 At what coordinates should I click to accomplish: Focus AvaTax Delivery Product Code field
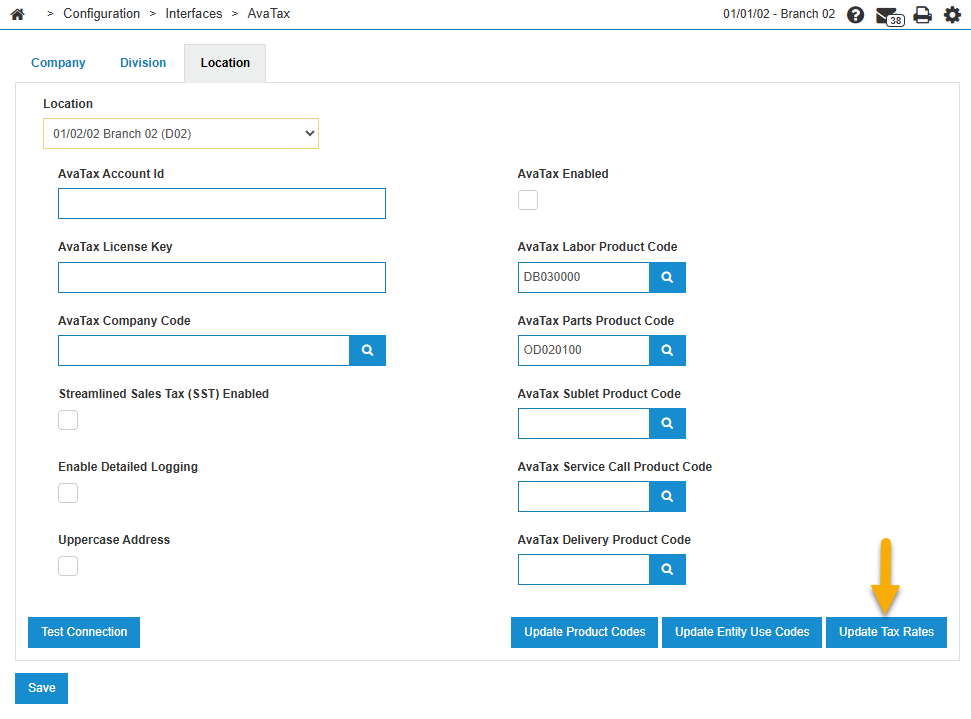(x=583, y=569)
